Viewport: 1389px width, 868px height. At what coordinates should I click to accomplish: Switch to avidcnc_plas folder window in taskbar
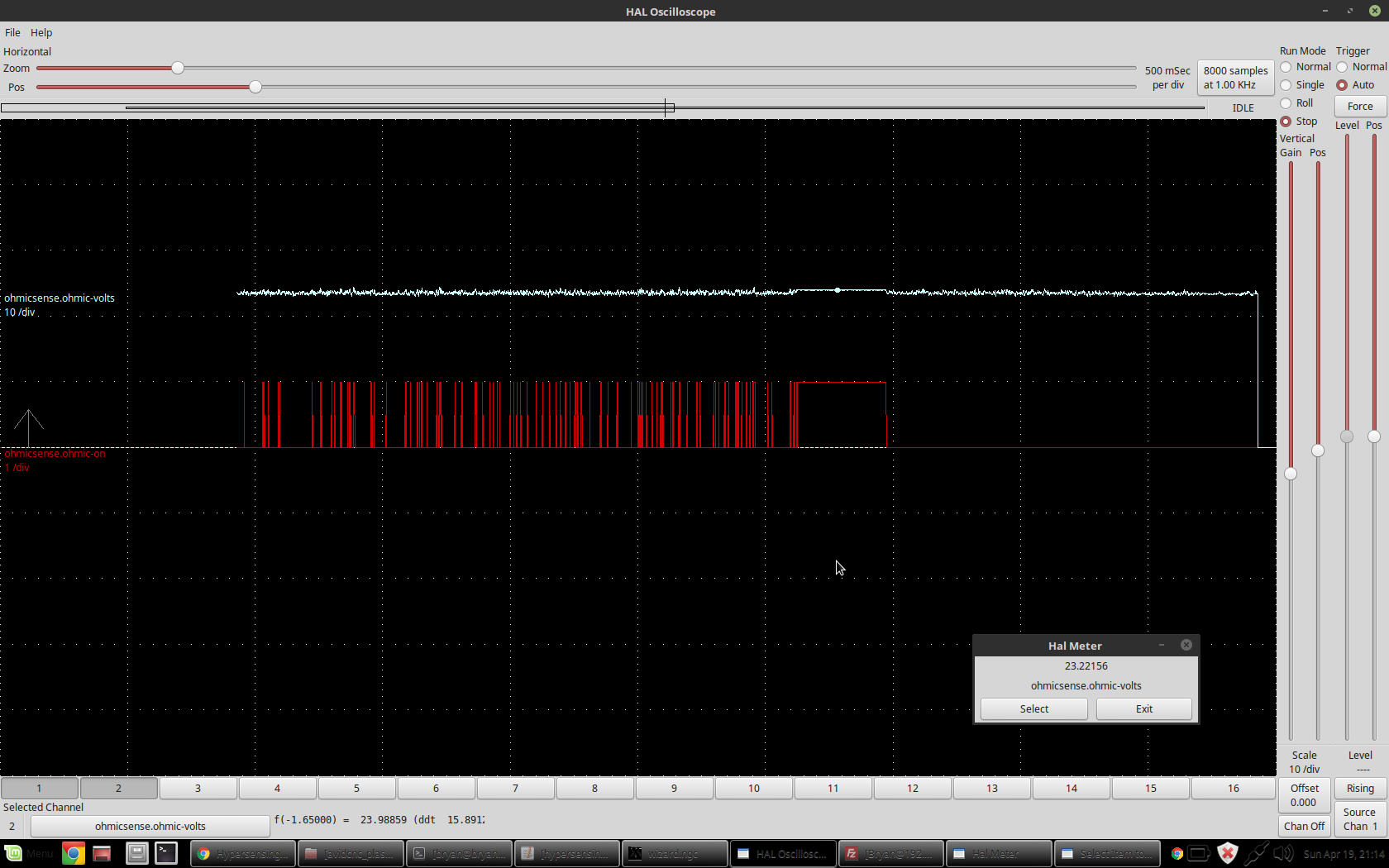coord(351,854)
